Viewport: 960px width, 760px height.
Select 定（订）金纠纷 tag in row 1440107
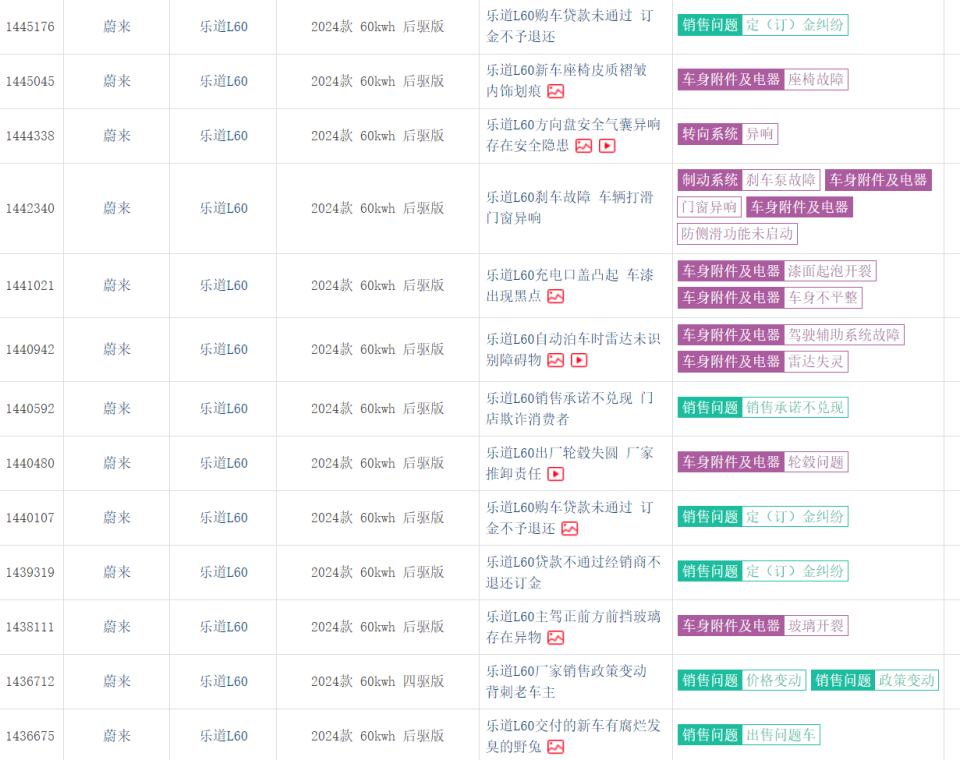coord(795,516)
